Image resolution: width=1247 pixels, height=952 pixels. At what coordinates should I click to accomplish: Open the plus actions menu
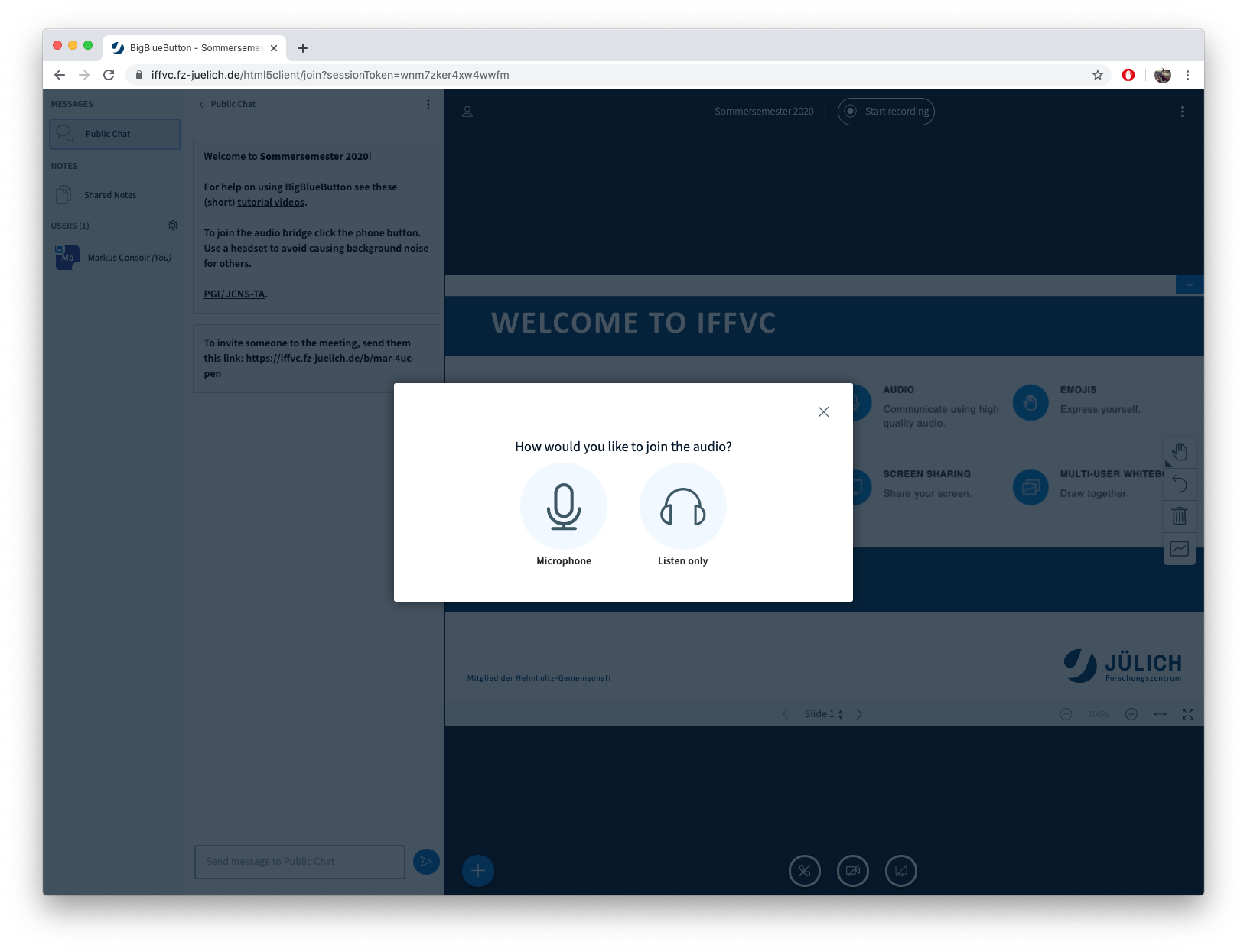pos(478,871)
